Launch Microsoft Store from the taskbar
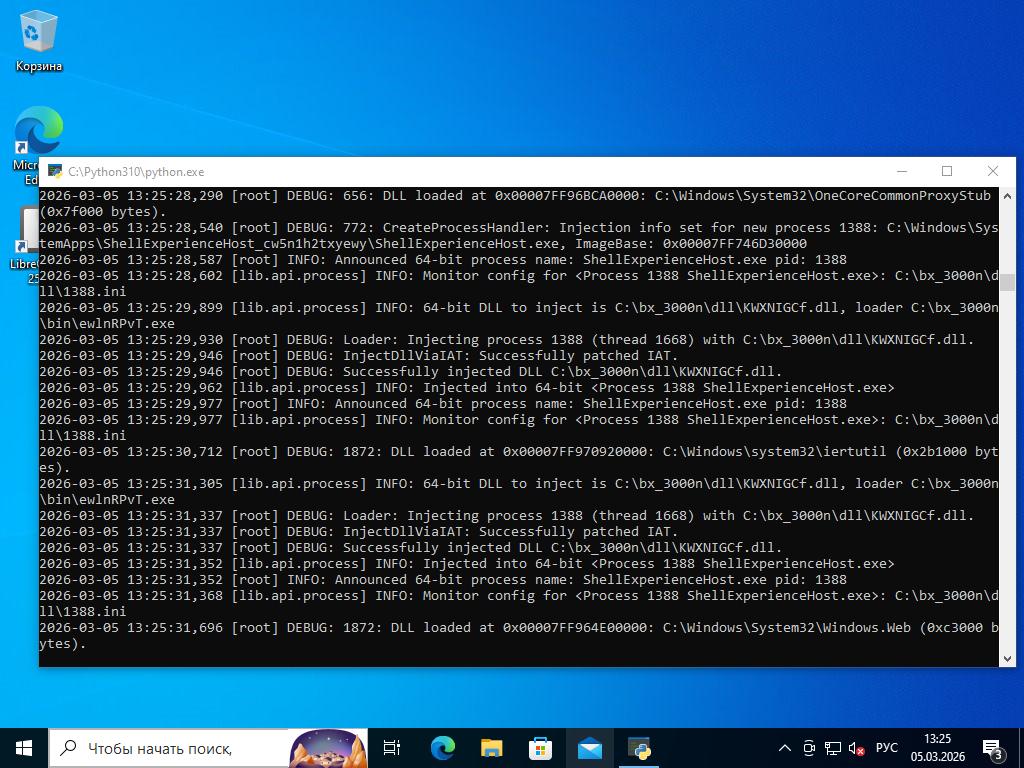This screenshot has height=768, width=1024. coord(540,747)
